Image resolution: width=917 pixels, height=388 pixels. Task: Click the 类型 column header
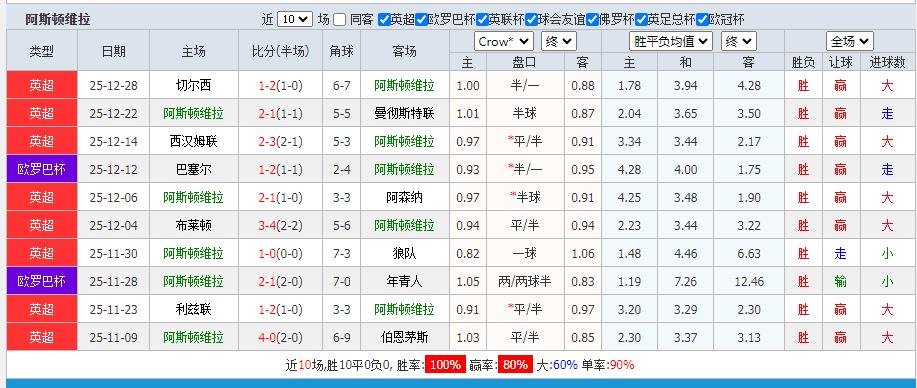point(42,51)
